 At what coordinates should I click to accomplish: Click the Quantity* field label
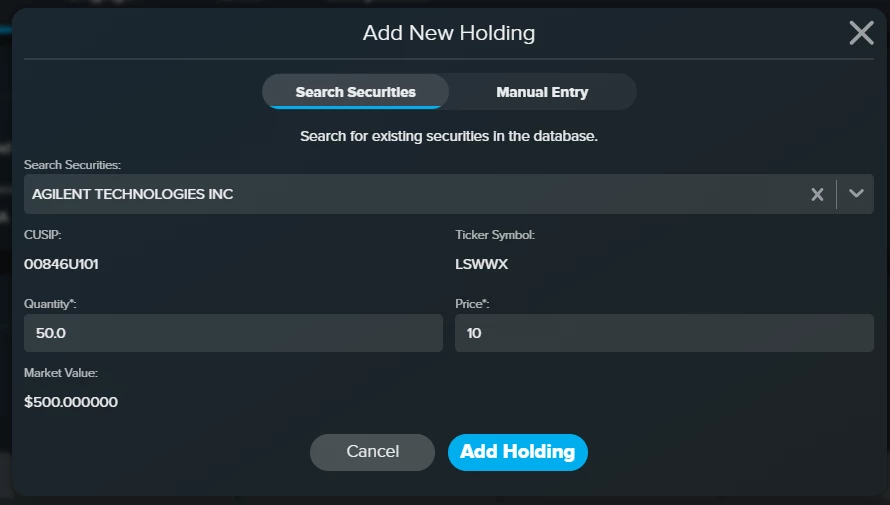point(50,304)
